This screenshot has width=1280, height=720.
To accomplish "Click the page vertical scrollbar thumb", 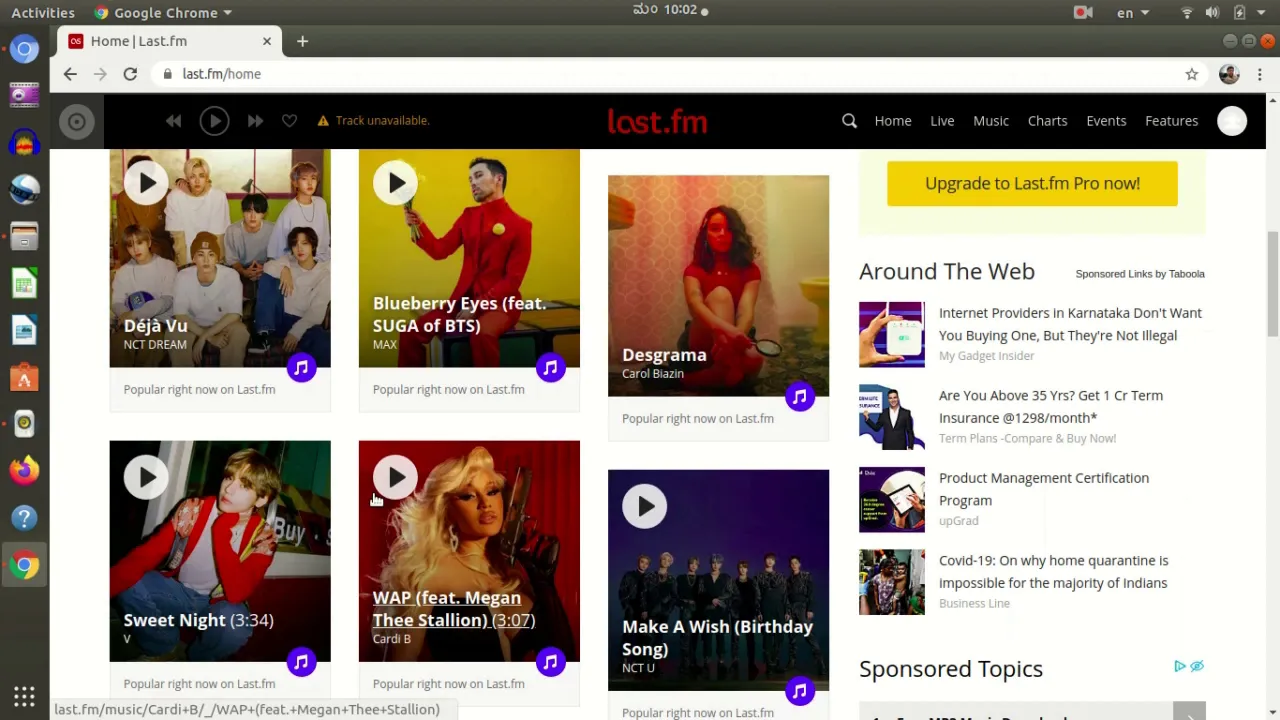I will pyautogui.click(x=1273, y=284).
